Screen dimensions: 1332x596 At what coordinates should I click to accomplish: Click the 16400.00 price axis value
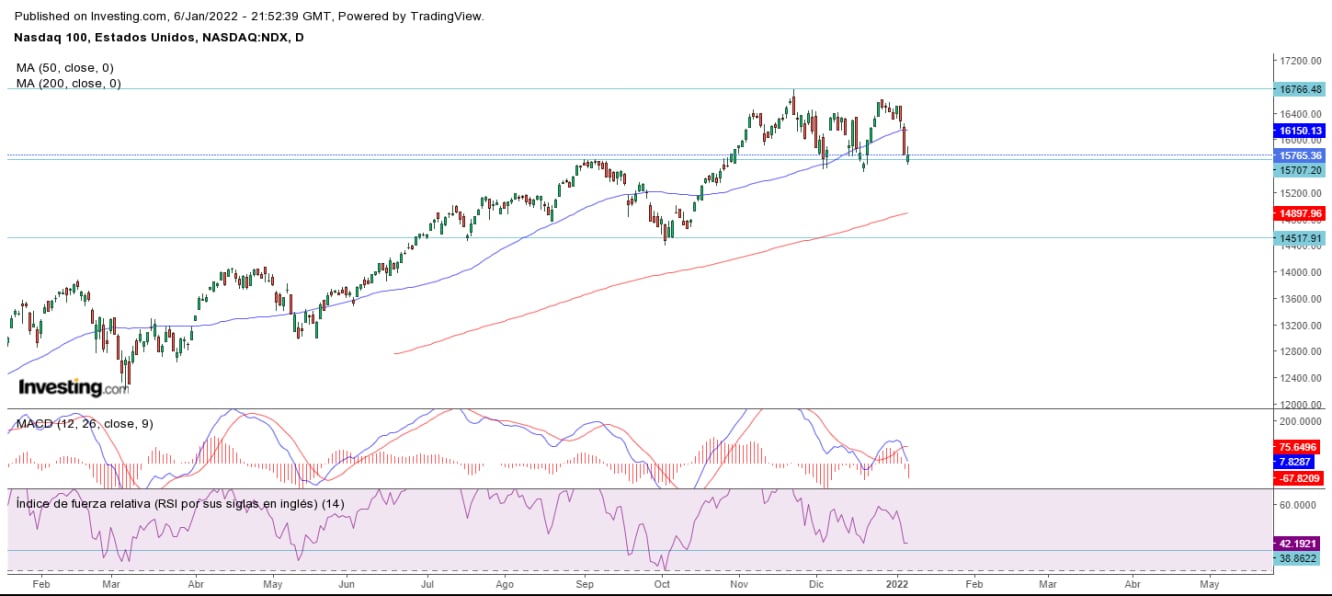[1301, 114]
